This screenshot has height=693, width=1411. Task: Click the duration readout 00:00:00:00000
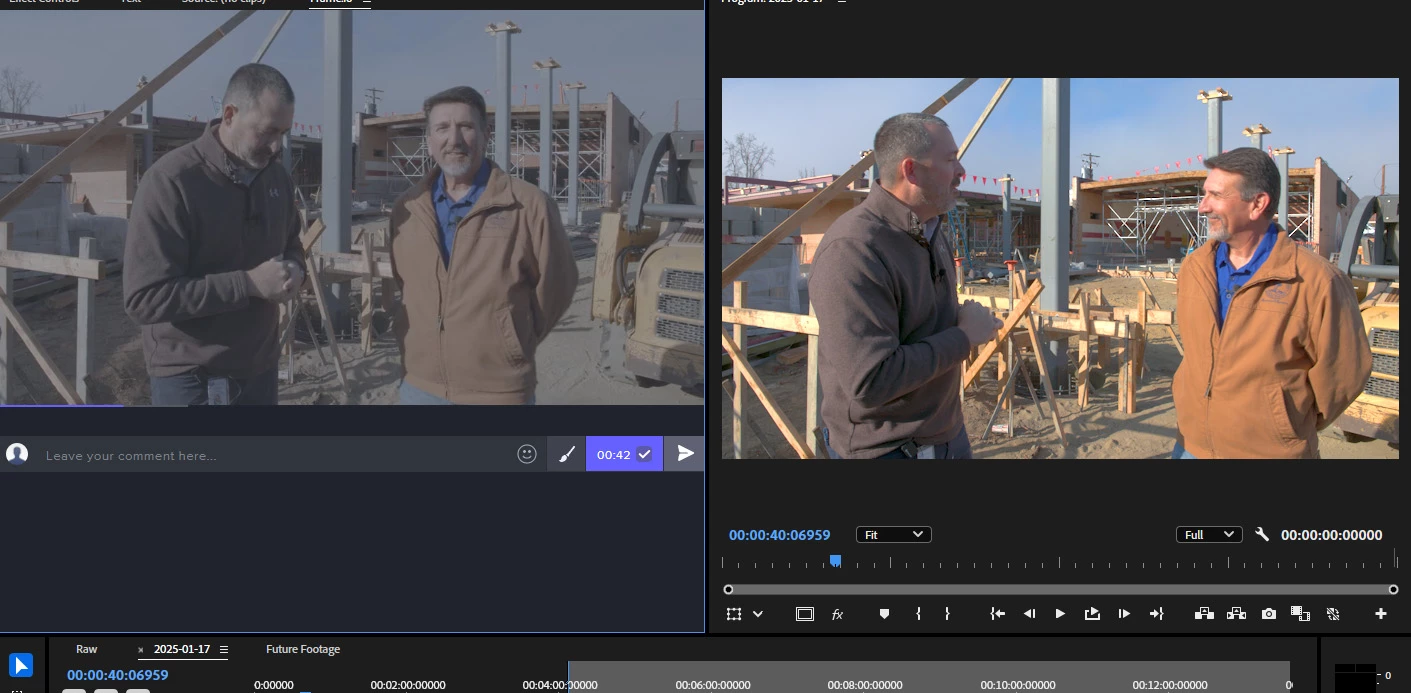click(1332, 535)
